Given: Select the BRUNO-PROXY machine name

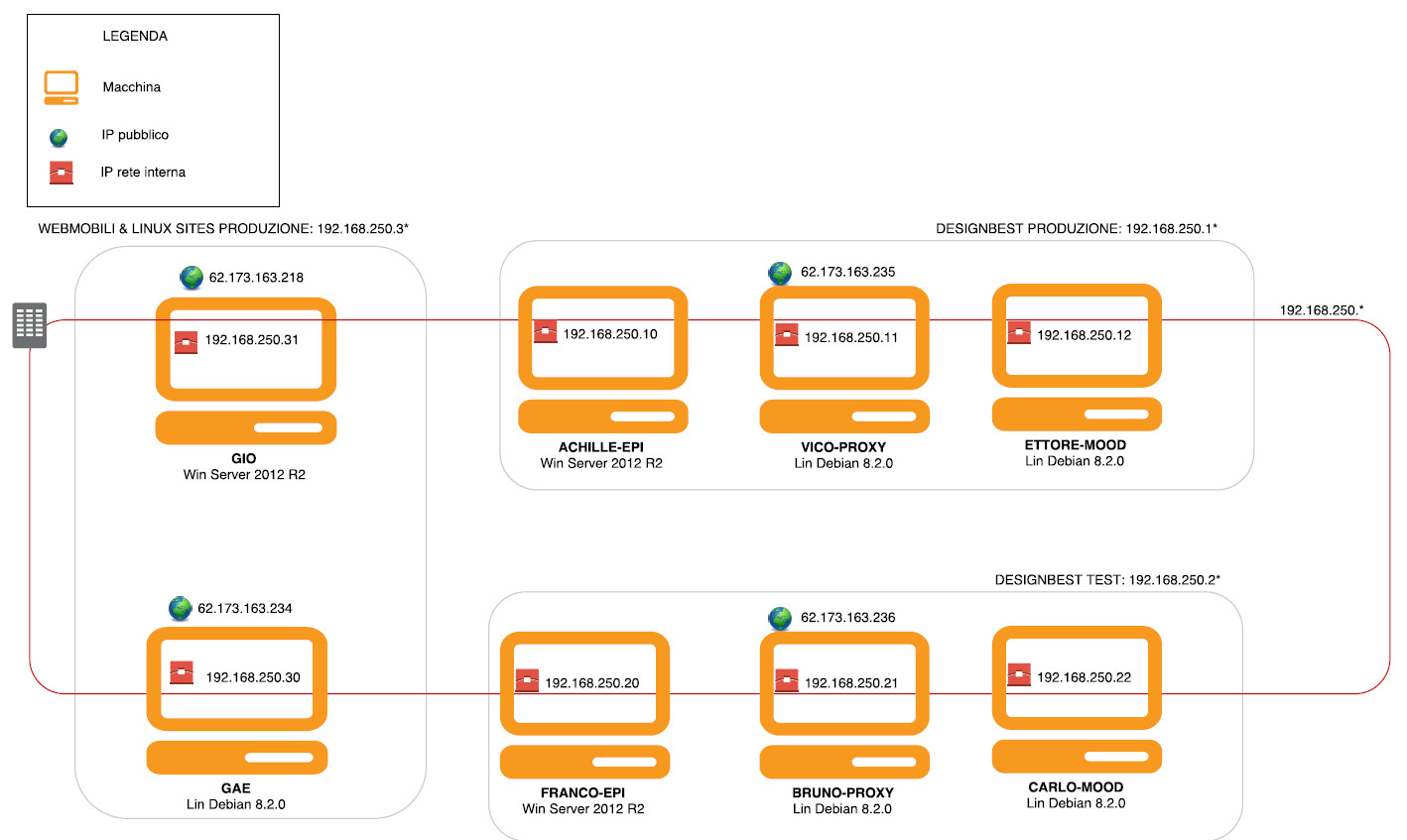Looking at the screenshot, I should pyautogui.click(x=842, y=792).
